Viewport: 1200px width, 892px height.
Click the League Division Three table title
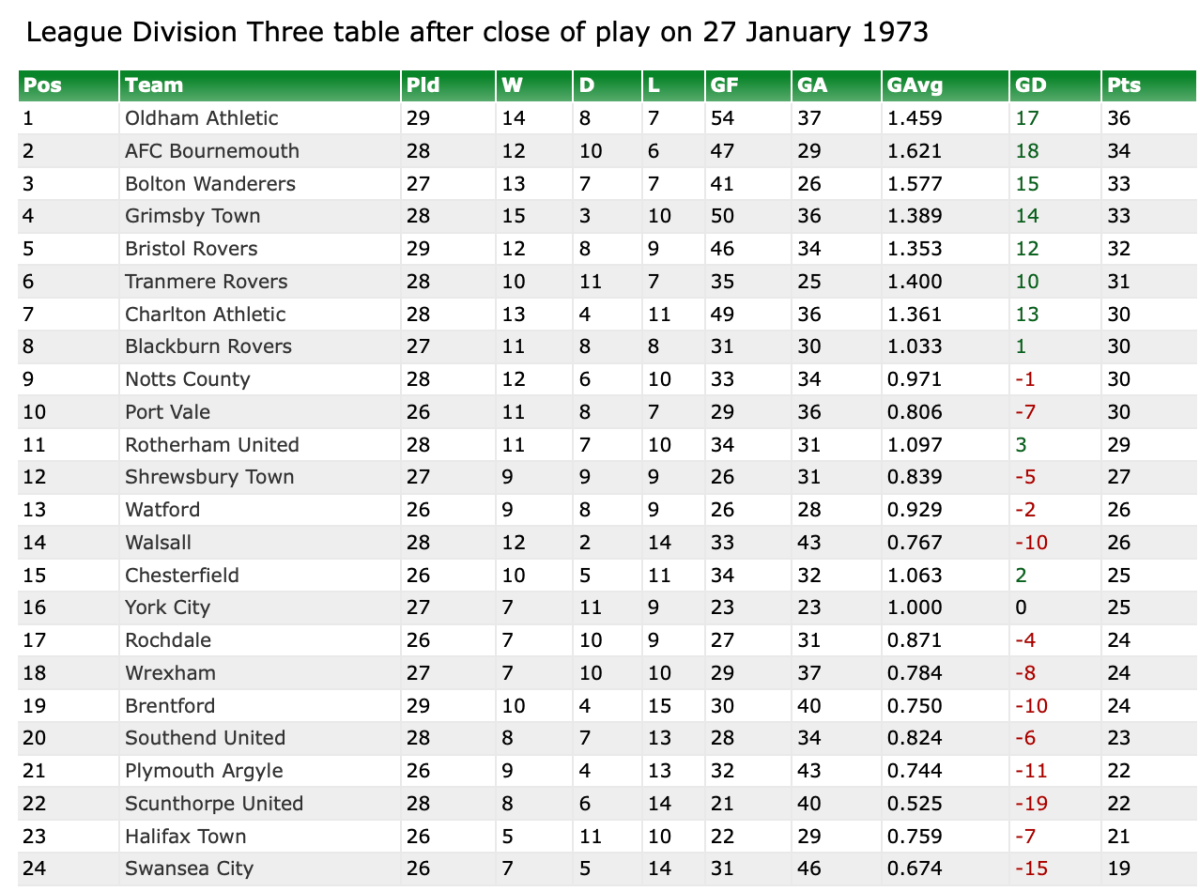[x=477, y=33]
